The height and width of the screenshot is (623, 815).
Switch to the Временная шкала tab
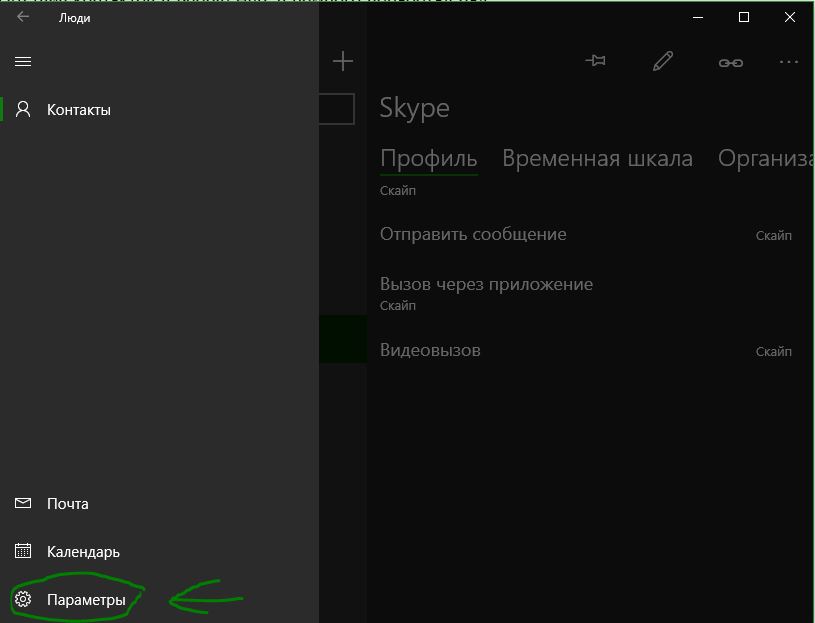pos(597,158)
